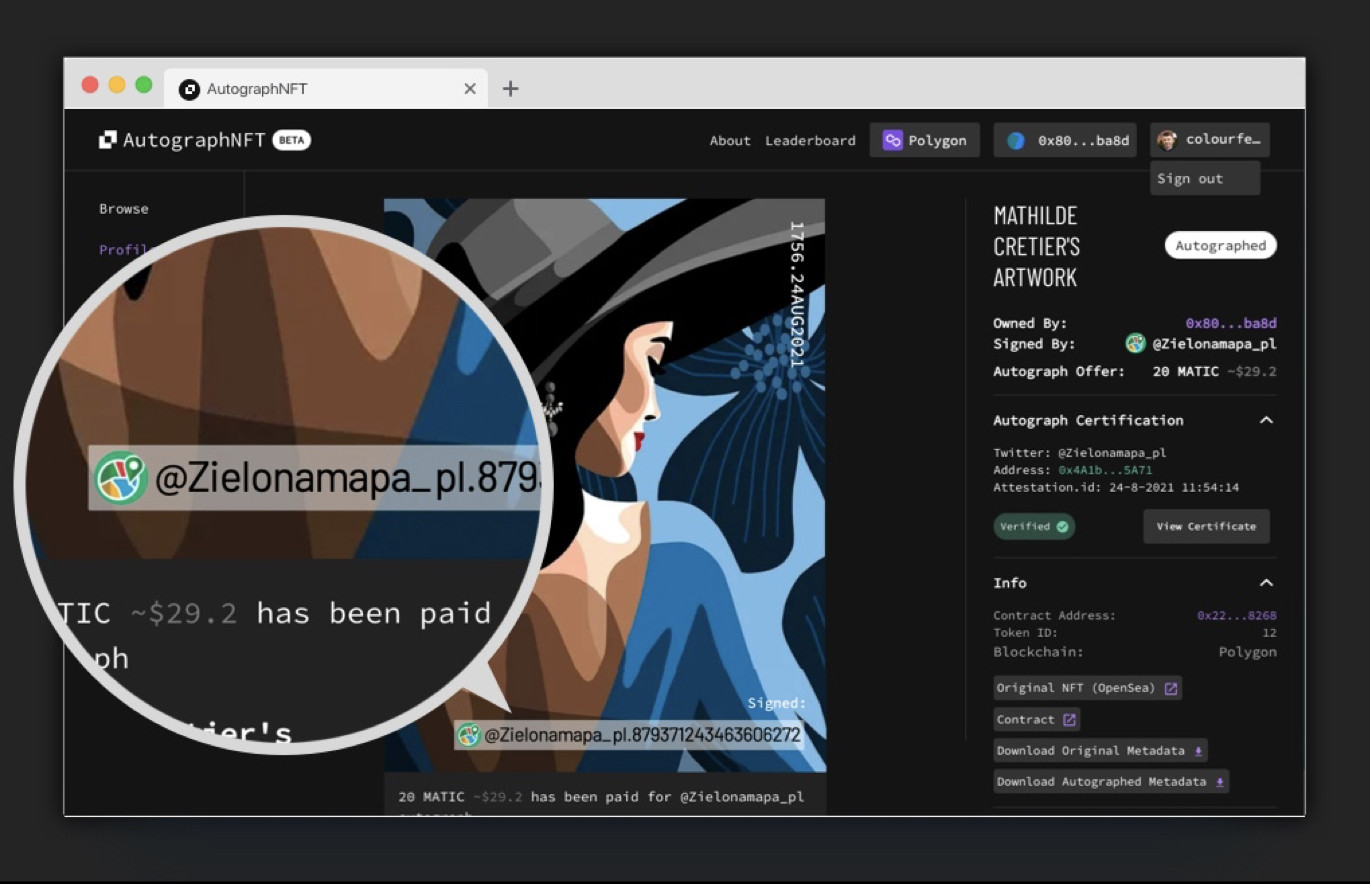Go to the About page
Screen dimensions: 1370x884
coord(730,141)
